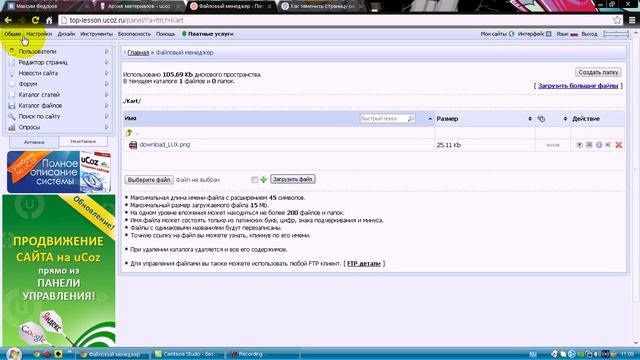Click the Полное описание системы uCoz banner

59,172
